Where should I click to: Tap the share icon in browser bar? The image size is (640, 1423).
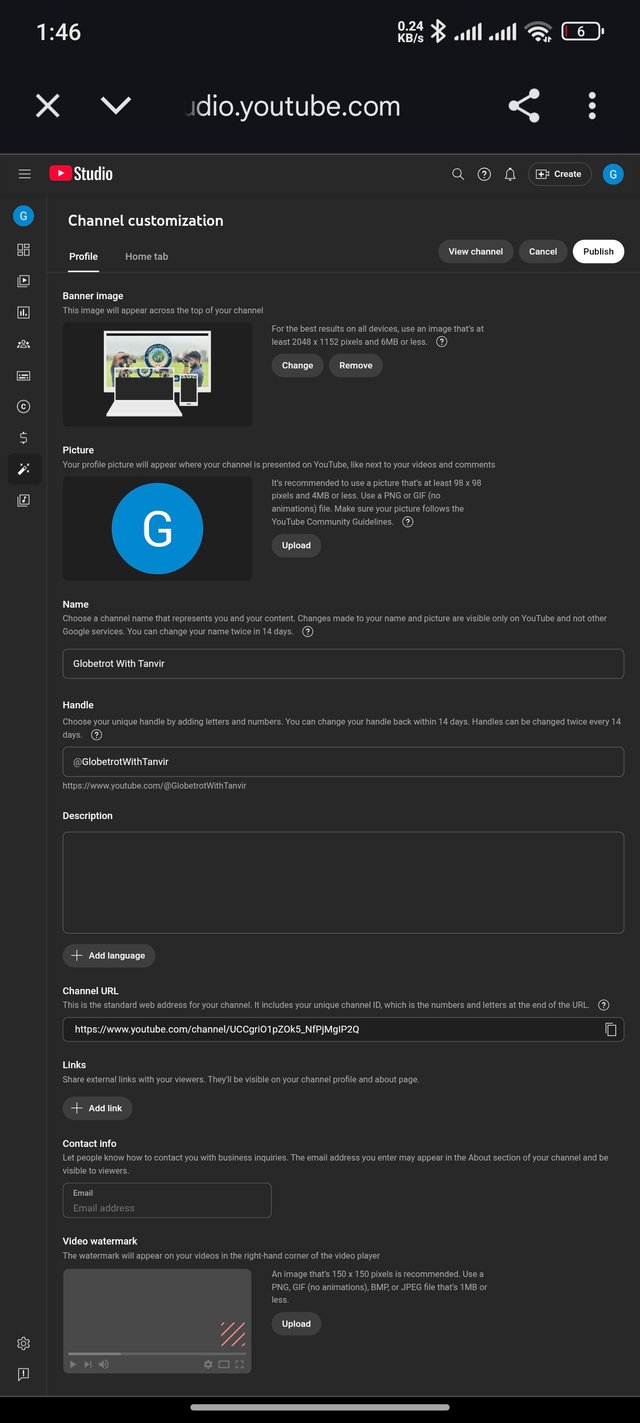click(x=524, y=106)
